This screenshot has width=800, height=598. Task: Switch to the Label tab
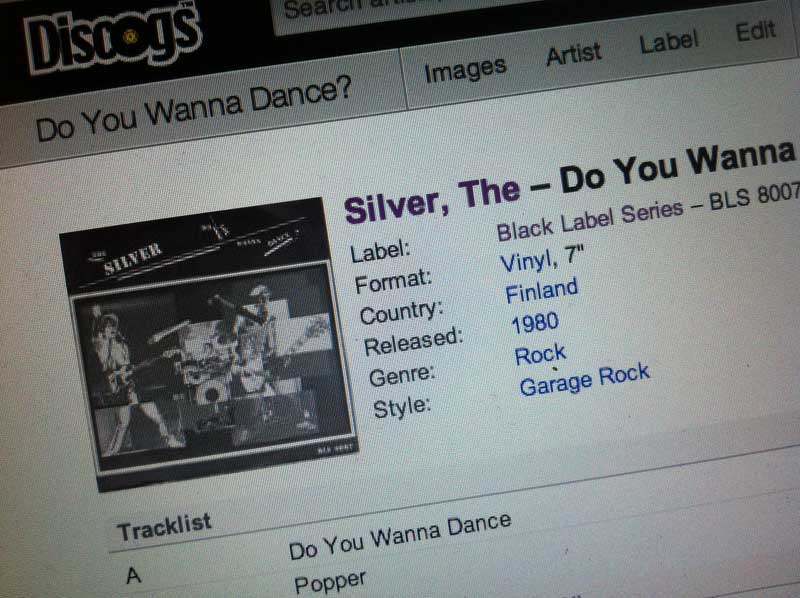(x=668, y=41)
